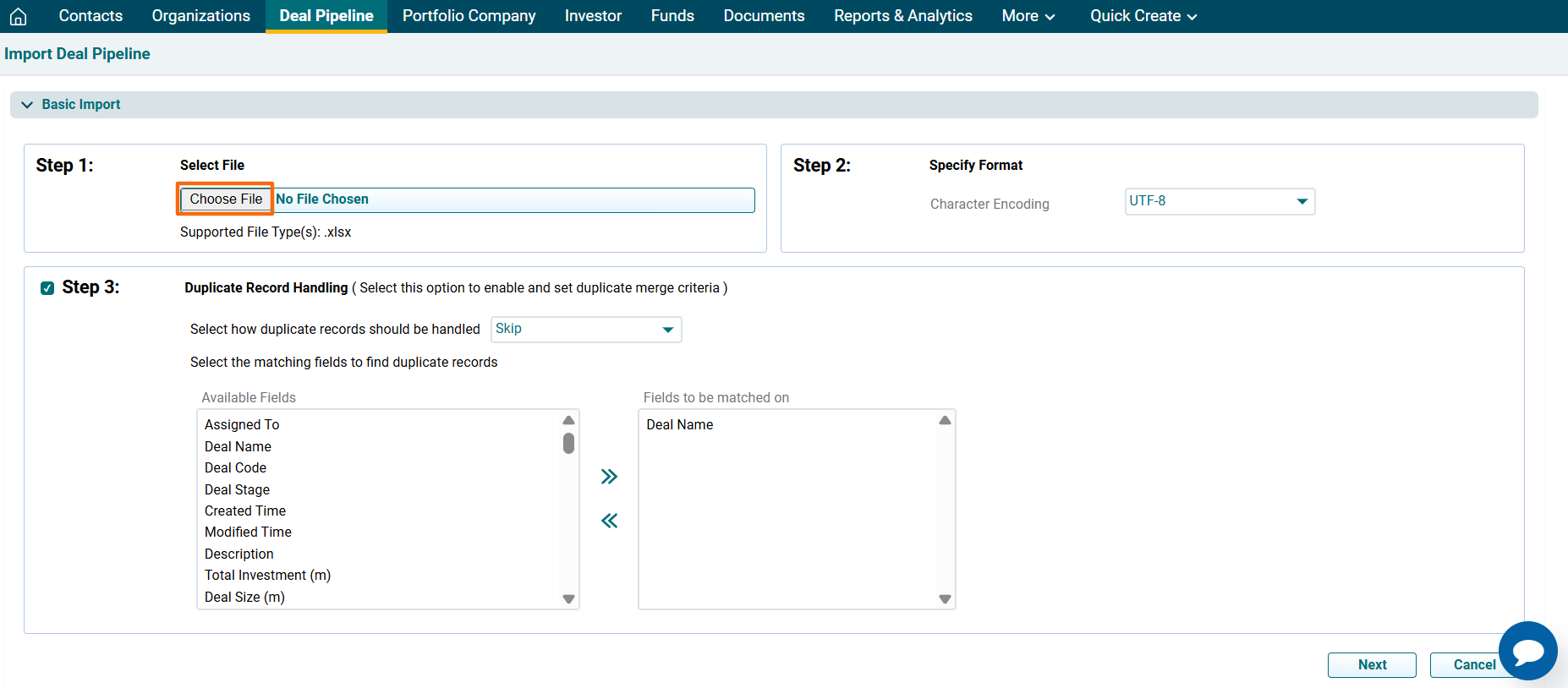Click matched fields list scroll up arrow
This screenshot has height=688, width=1568.
tap(945, 420)
